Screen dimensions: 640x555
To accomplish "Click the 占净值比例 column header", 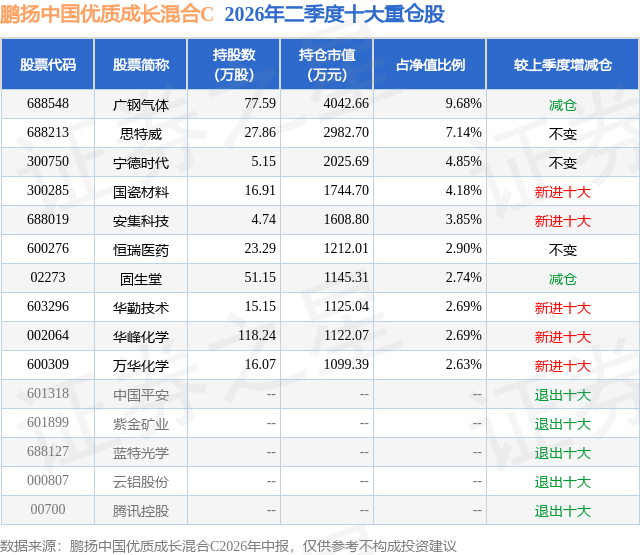I will pyautogui.click(x=430, y=64).
